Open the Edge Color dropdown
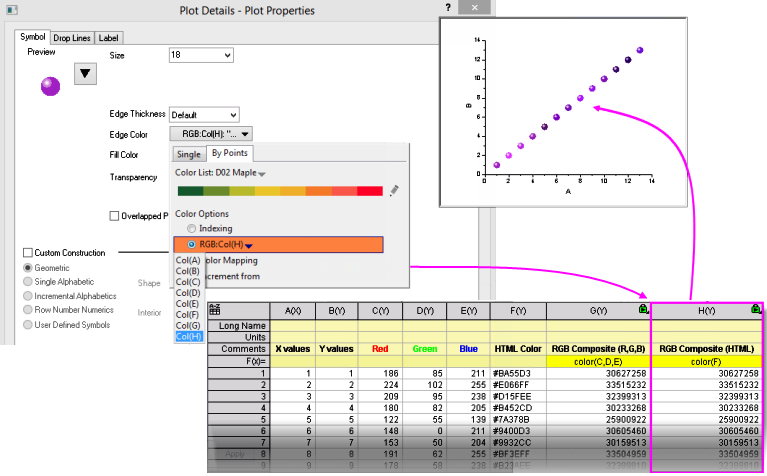Screen dimensions: 767x476 (211, 133)
